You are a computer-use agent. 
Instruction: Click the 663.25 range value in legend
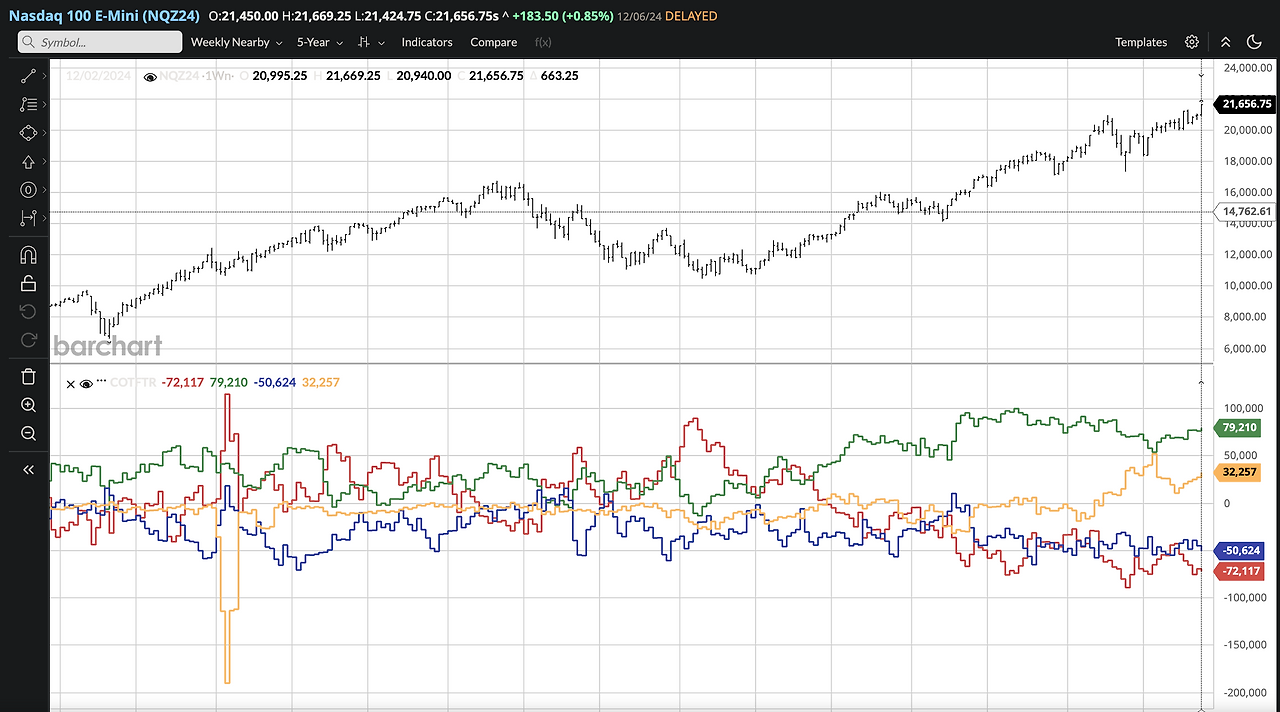tap(559, 76)
